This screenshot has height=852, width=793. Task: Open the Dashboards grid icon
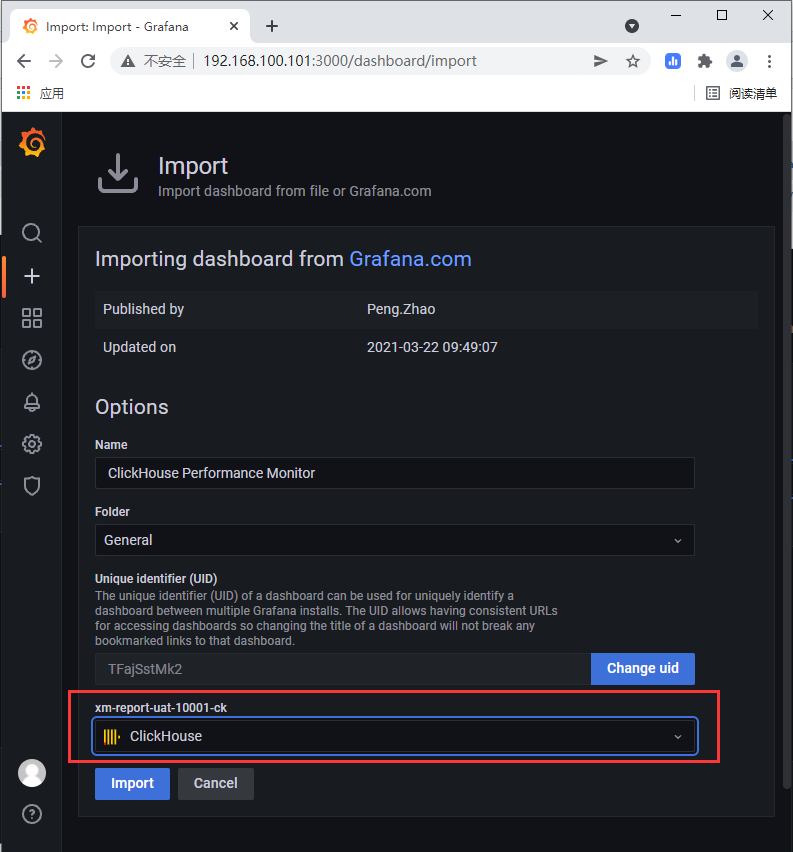[x=32, y=318]
